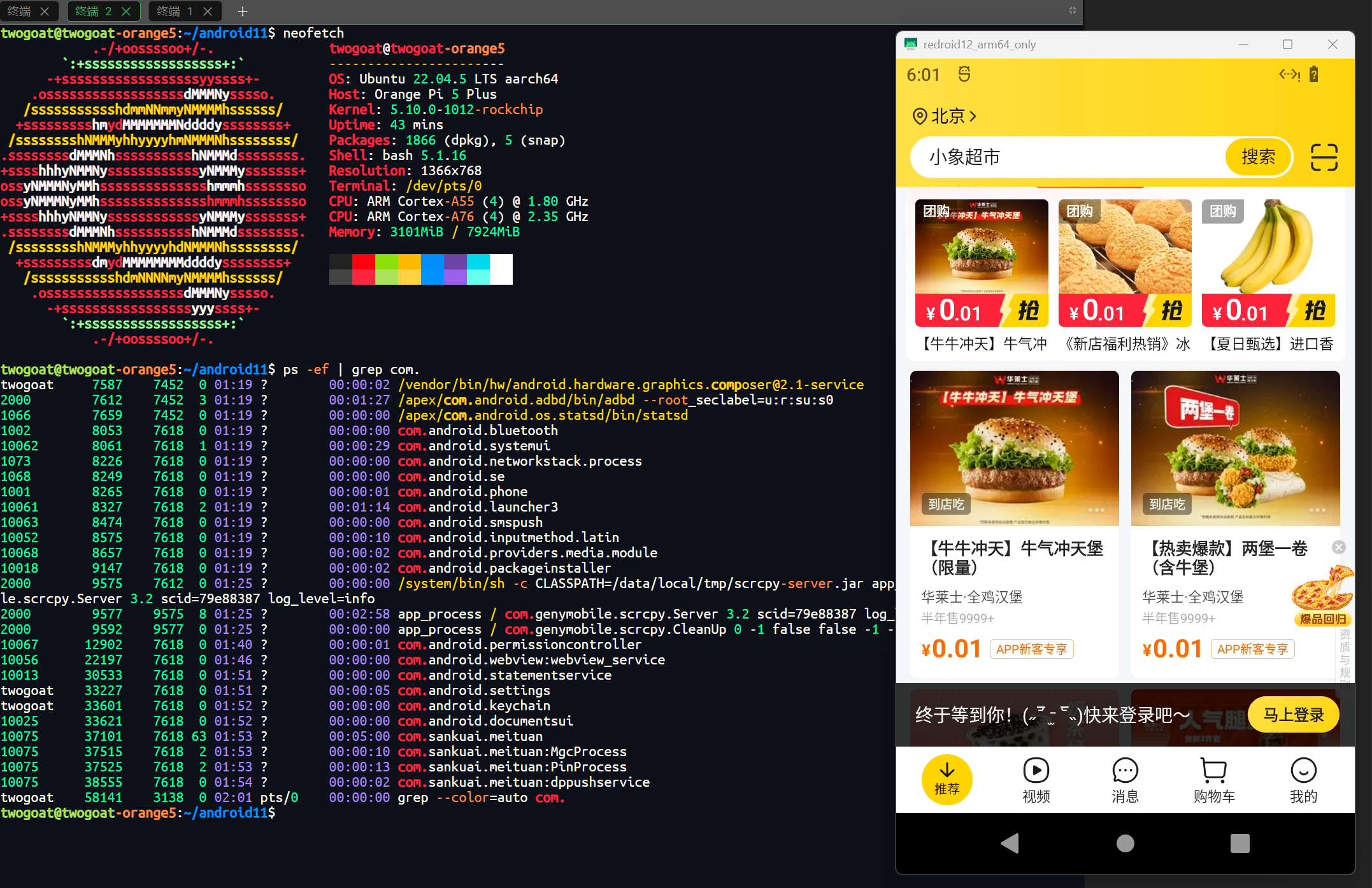Image resolution: width=1372 pixels, height=888 pixels.
Task: Close the first 终端 terminal tab
Action: pyautogui.click(x=45, y=11)
